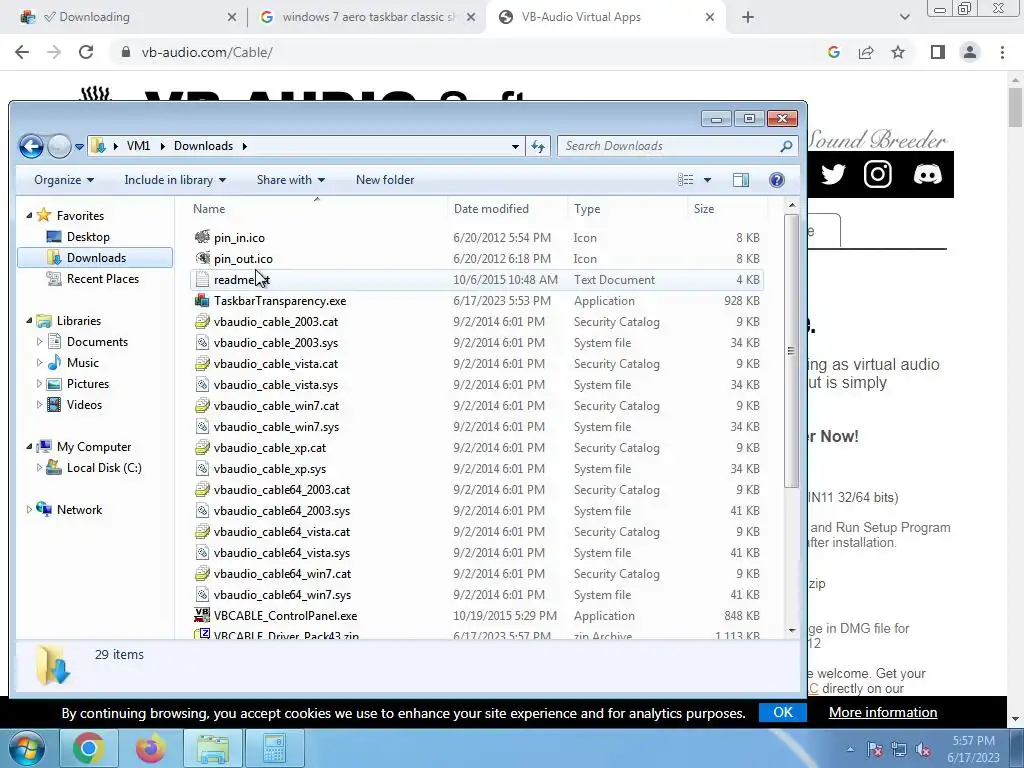Expand Documents library node
The height and width of the screenshot is (768, 1024).
coord(39,342)
